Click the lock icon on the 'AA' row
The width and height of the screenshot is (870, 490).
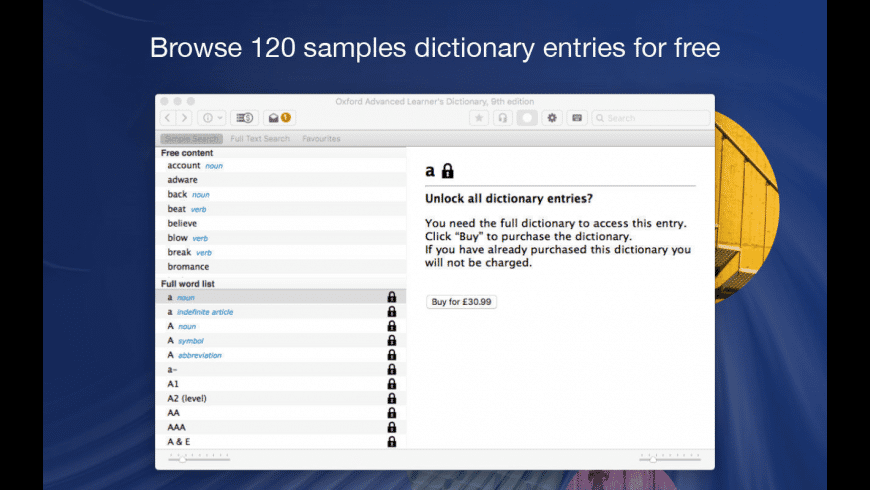tap(392, 412)
